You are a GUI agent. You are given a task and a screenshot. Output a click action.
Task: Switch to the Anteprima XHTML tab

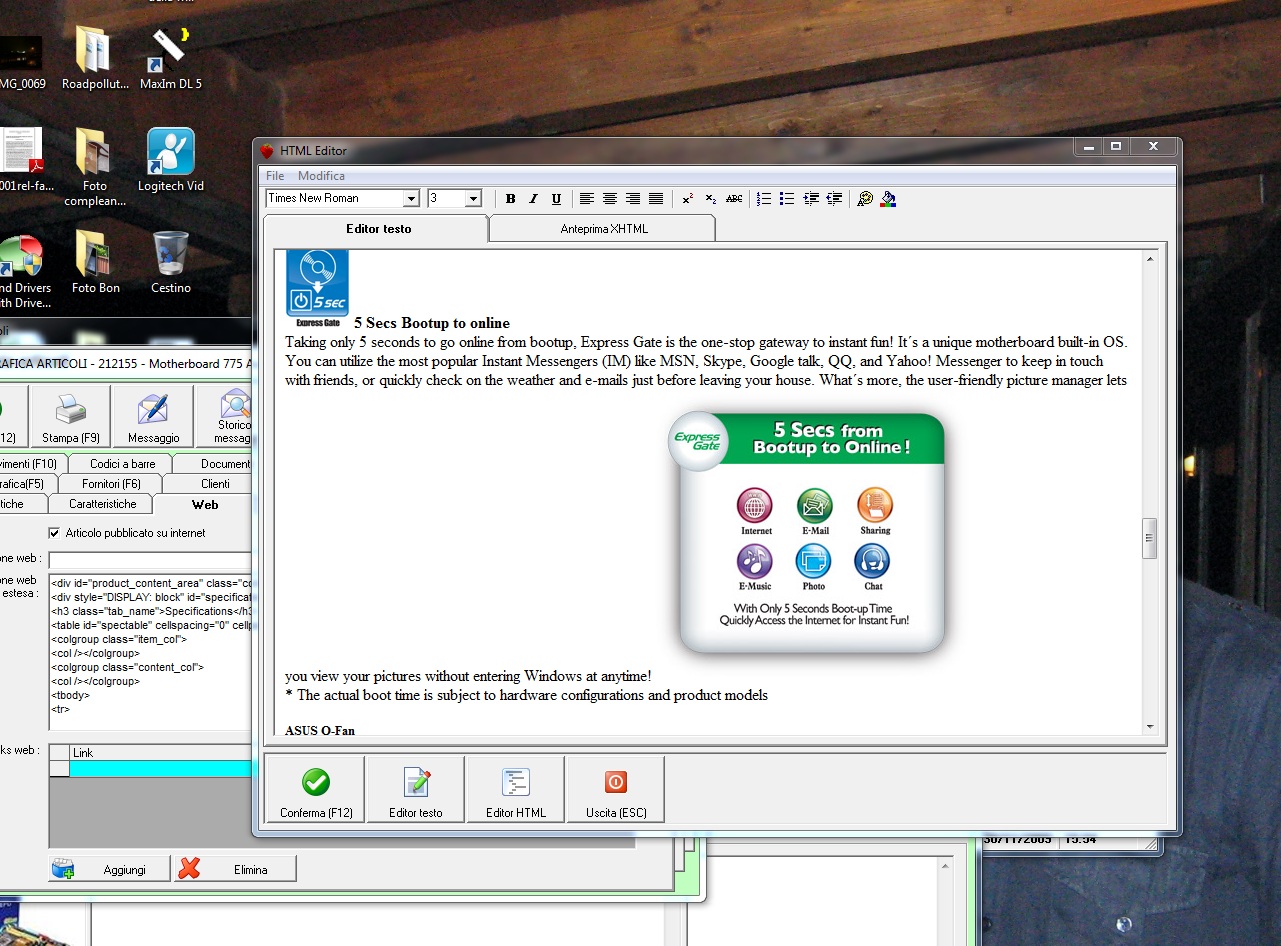point(603,229)
